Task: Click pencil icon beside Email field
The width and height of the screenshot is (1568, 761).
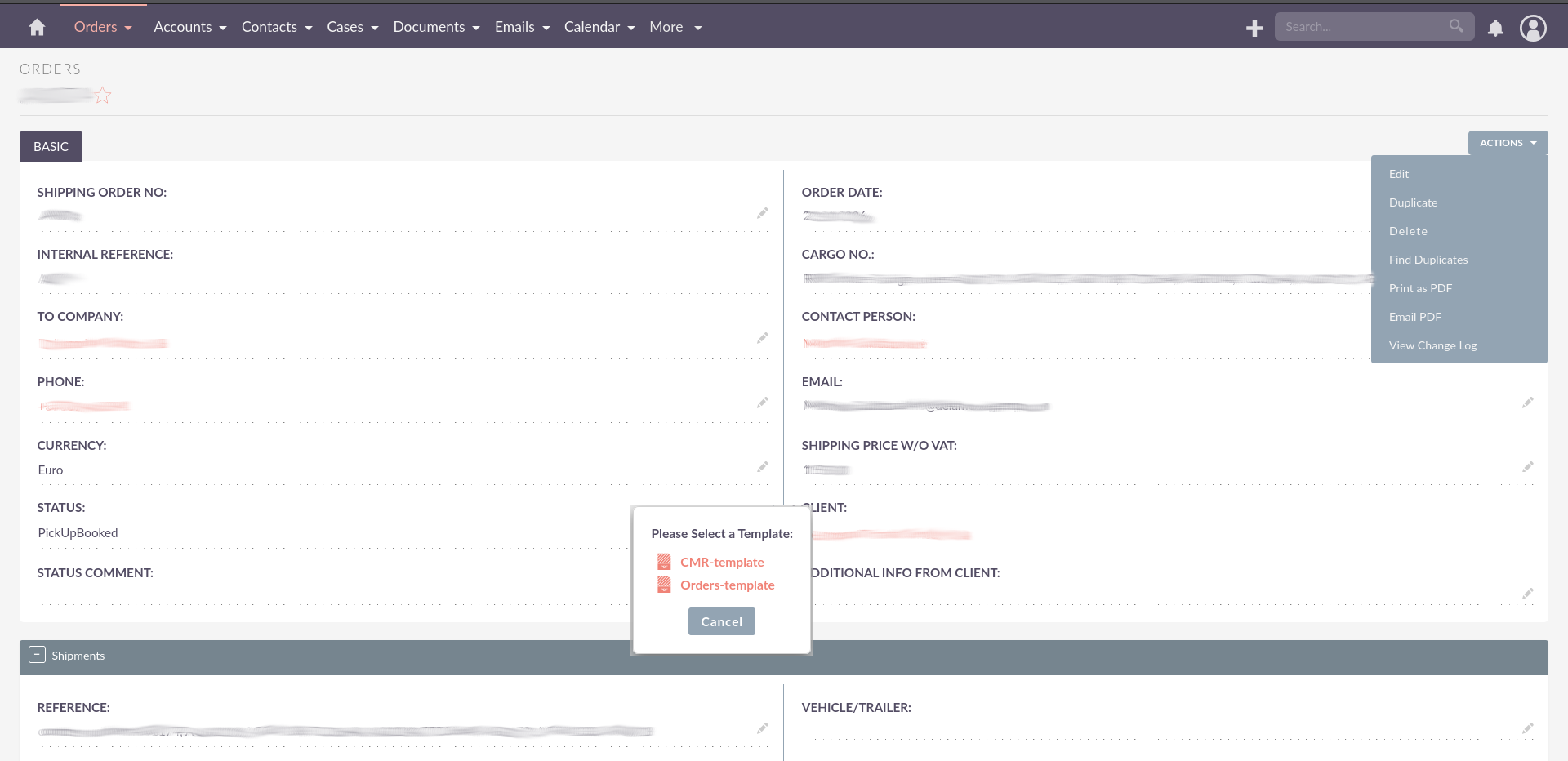Action: tap(1527, 403)
